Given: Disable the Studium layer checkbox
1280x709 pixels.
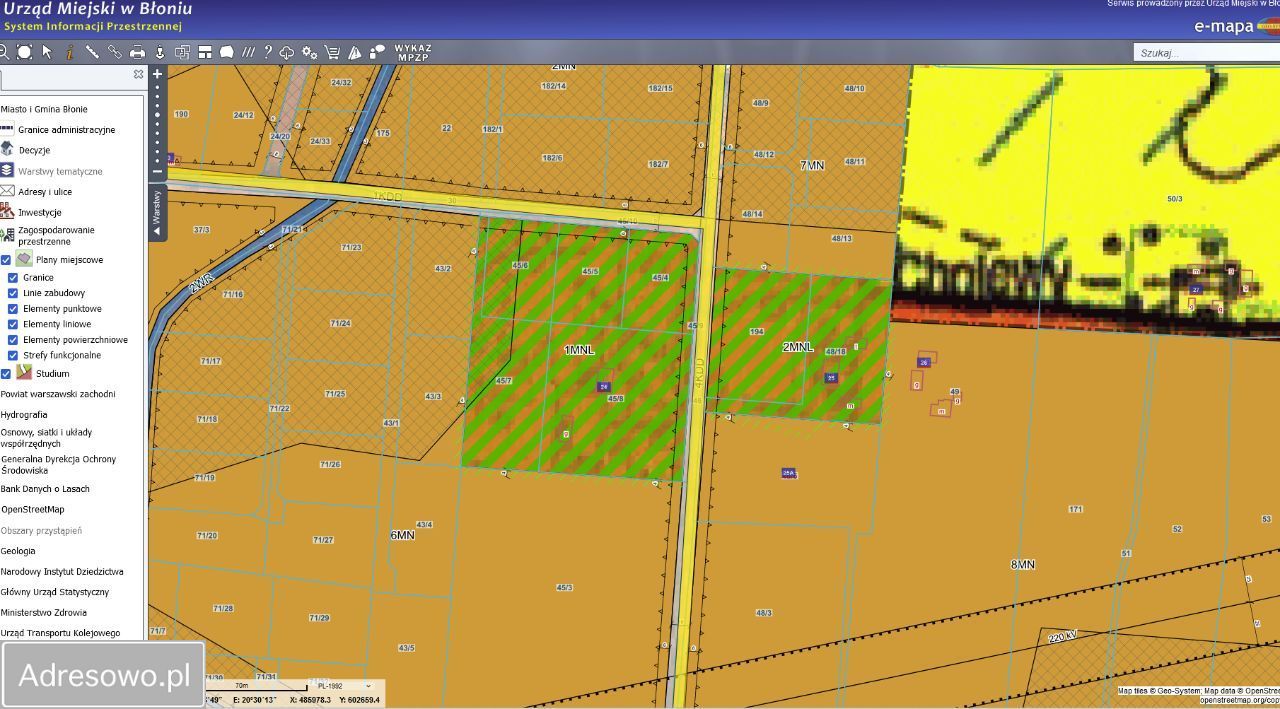Looking at the screenshot, I should pyautogui.click(x=6, y=374).
